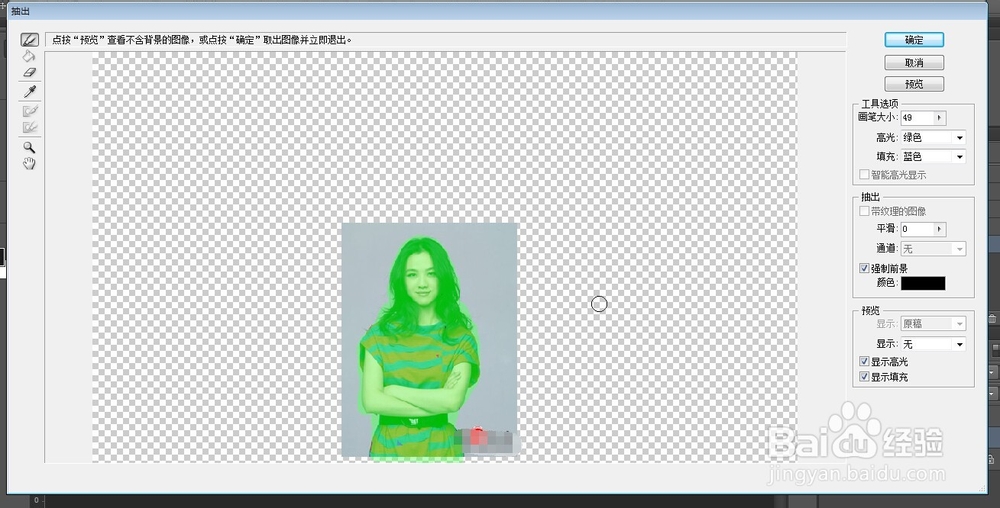1000x508 pixels.
Task: Click the 取消 button
Action: coord(914,62)
